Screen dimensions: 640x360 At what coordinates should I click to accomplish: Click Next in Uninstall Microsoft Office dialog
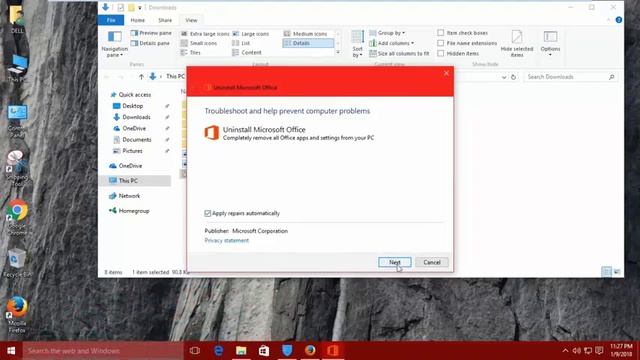coord(394,262)
